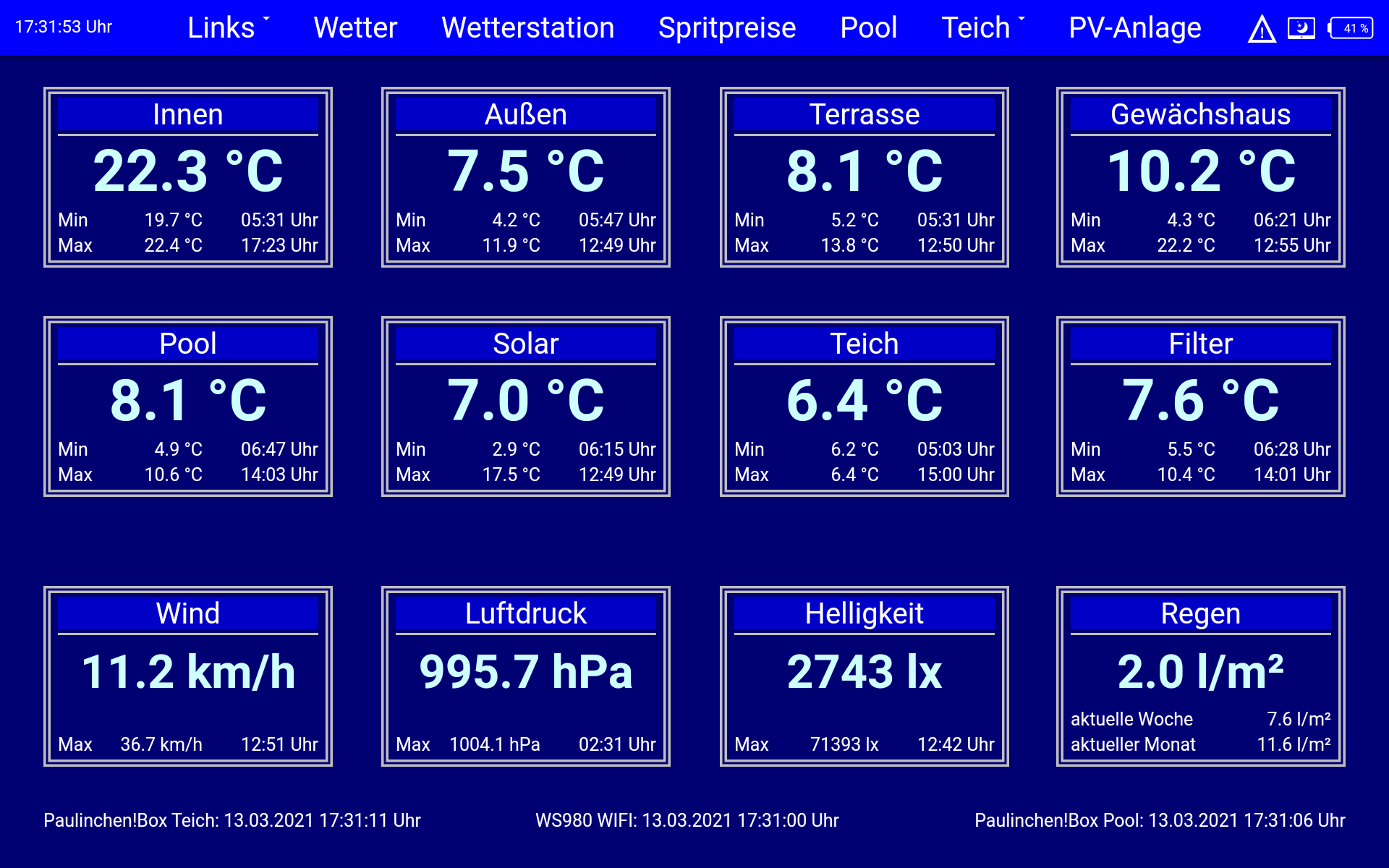The image size is (1389, 868).
Task: Click the warning triangle alert icon
Action: pos(1262,29)
